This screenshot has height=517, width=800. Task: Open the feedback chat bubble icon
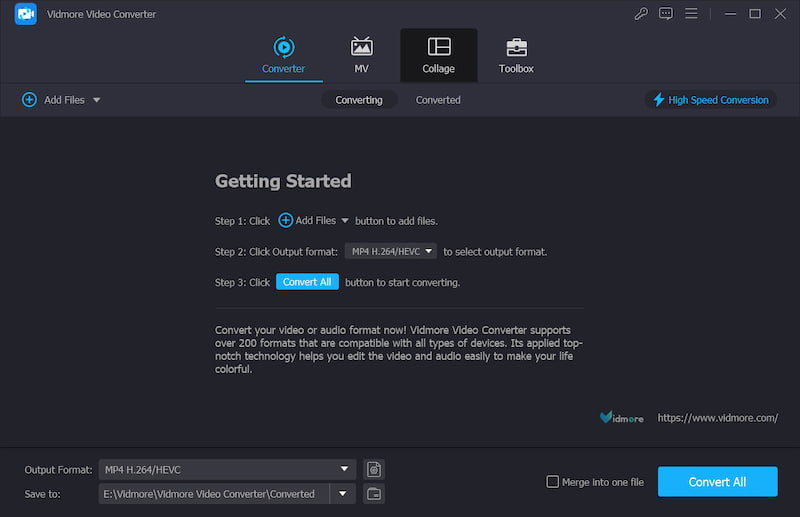tap(666, 14)
